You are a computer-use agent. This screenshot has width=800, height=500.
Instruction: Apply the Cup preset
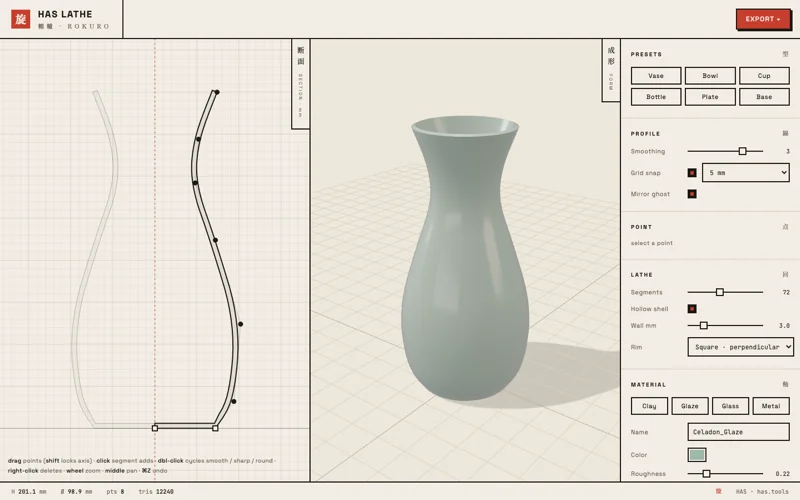(x=764, y=76)
